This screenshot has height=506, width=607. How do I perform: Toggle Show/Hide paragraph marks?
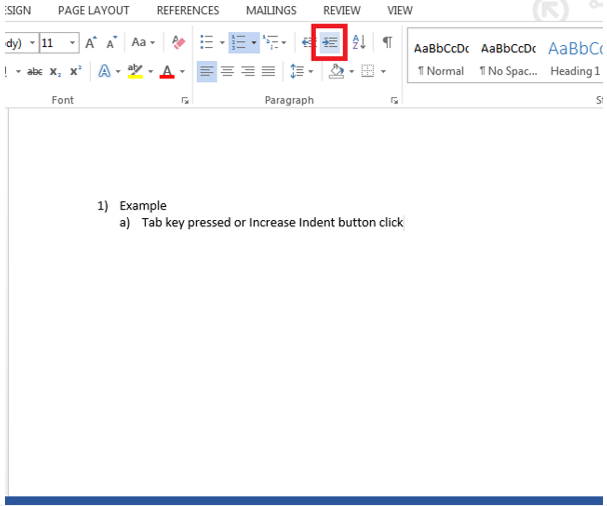(x=387, y=42)
